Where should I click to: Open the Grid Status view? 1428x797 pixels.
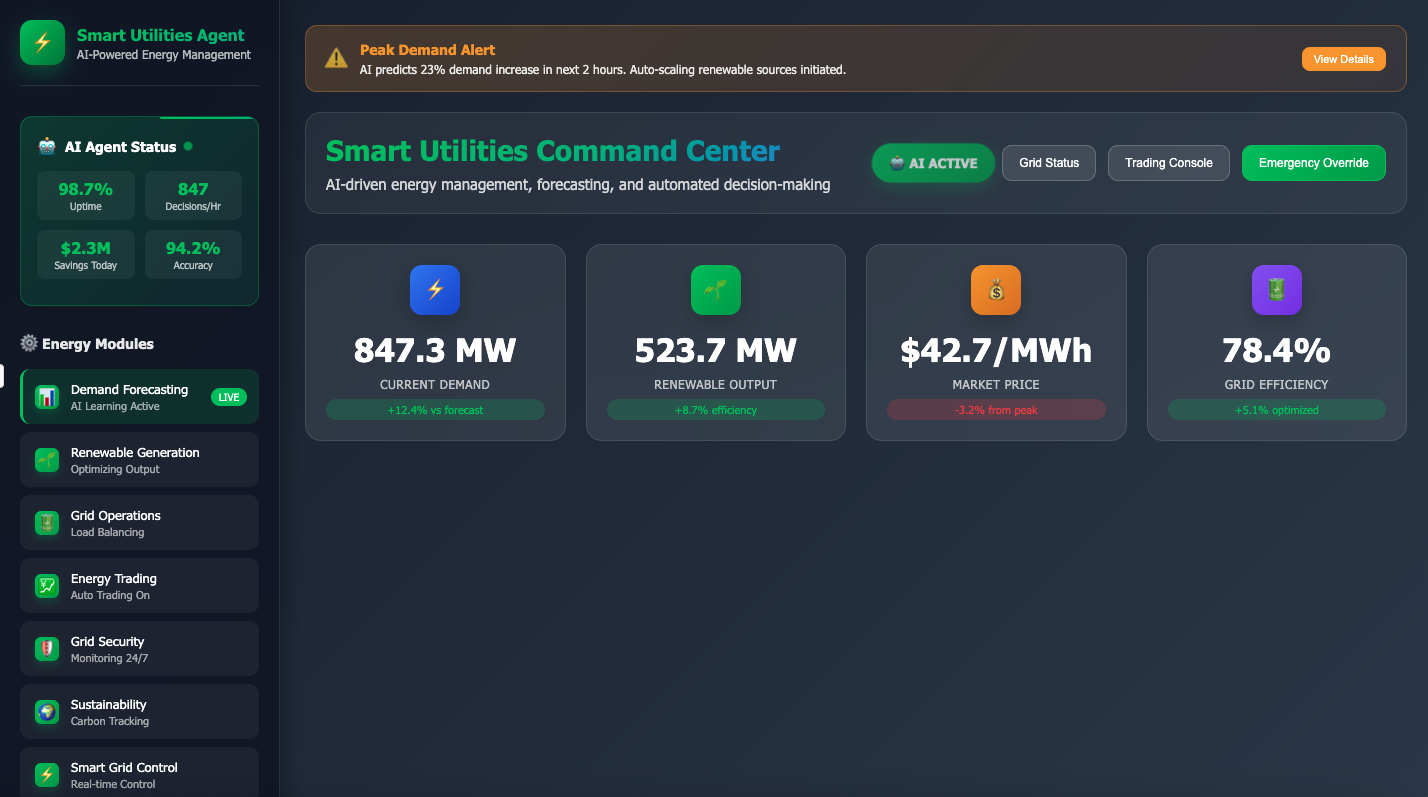pos(1048,163)
